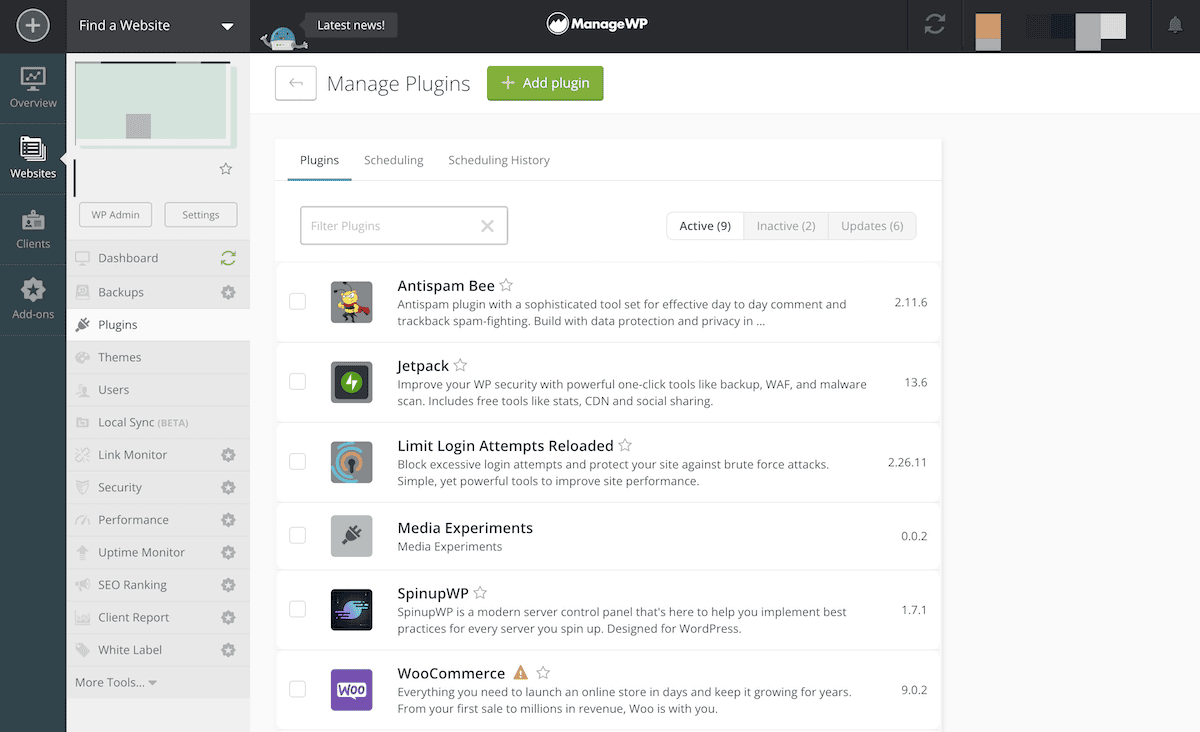Click the add website plus icon
The height and width of the screenshot is (732, 1200).
pos(33,25)
